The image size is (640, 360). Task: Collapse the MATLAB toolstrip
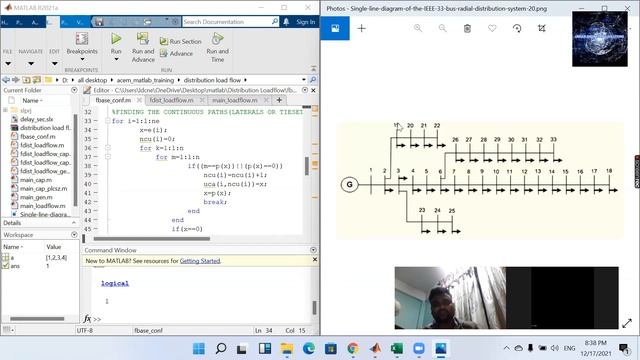coord(313,69)
